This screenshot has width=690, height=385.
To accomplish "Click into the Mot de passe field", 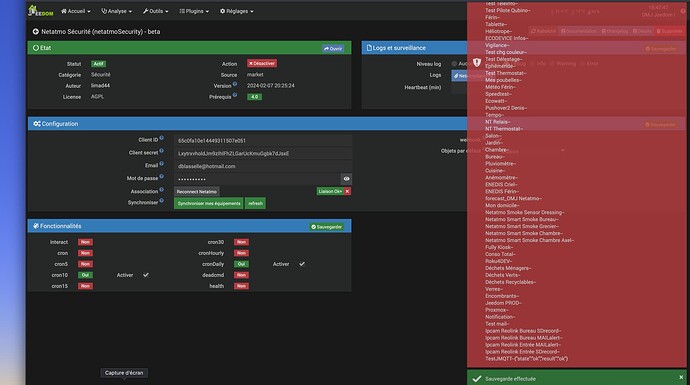I will pyautogui.click(x=257, y=179).
